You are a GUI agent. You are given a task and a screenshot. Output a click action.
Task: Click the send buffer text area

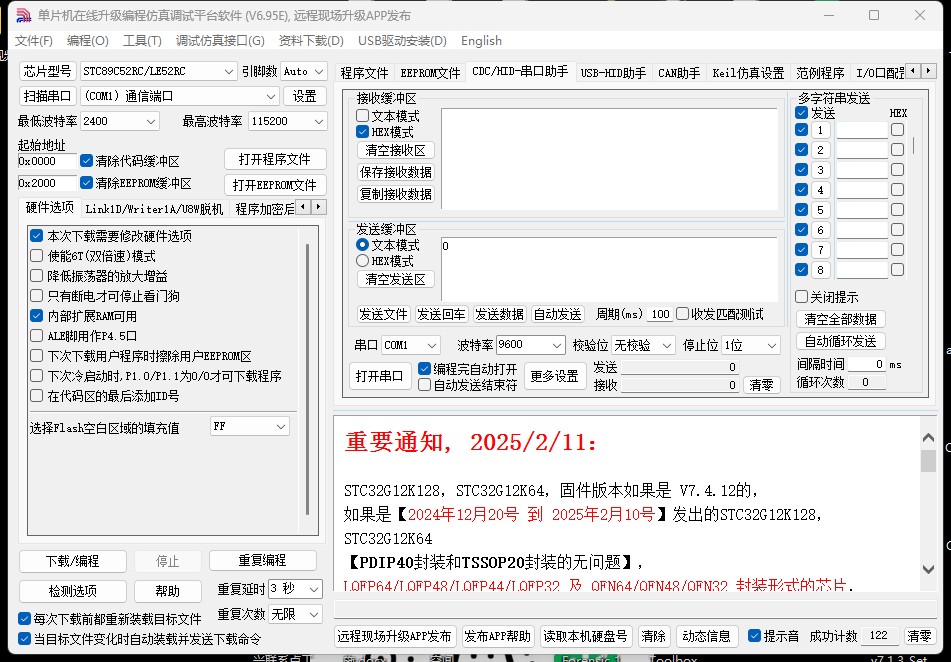click(610, 269)
